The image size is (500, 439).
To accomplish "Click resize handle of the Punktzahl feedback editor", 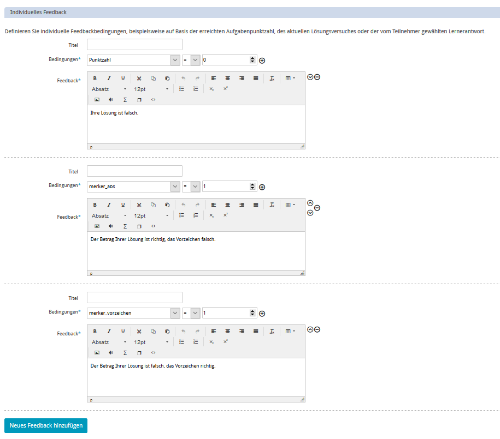I will [302, 146].
